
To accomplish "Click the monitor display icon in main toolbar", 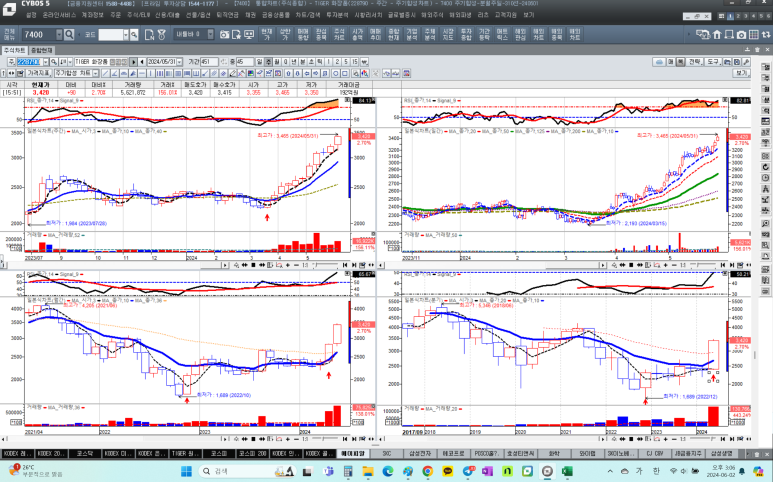I will (x=249, y=34).
